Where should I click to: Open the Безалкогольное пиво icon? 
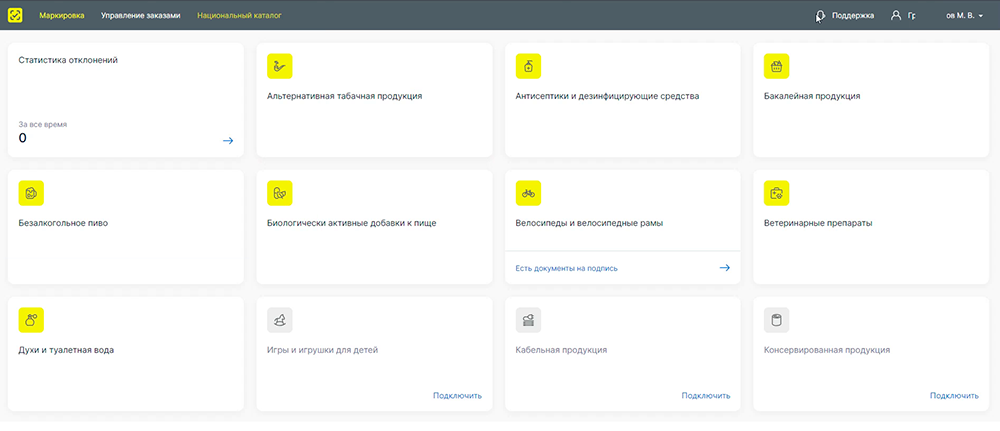32,193
